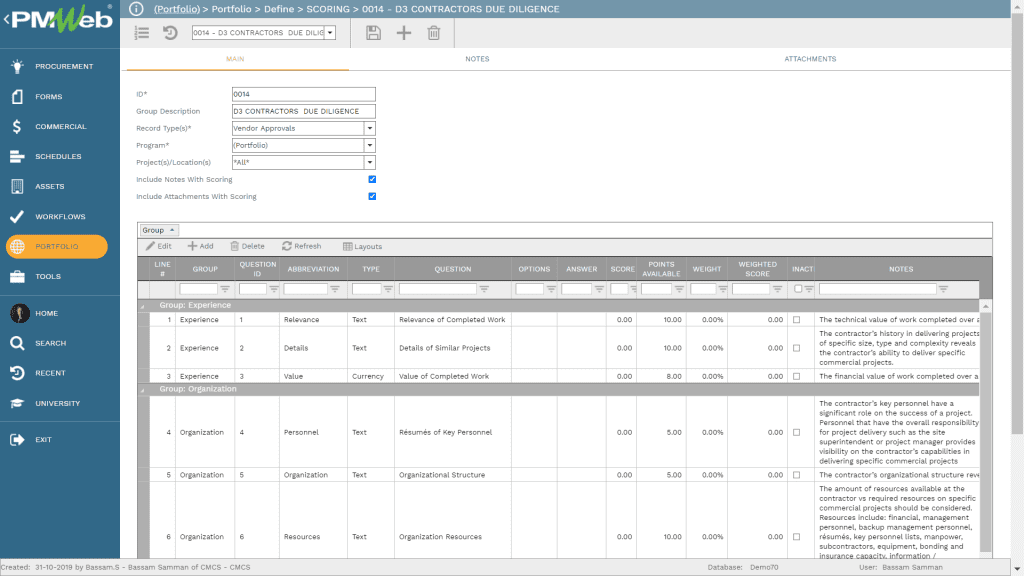Click the Group Description field
This screenshot has height=576, width=1024.
click(x=304, y=111)
